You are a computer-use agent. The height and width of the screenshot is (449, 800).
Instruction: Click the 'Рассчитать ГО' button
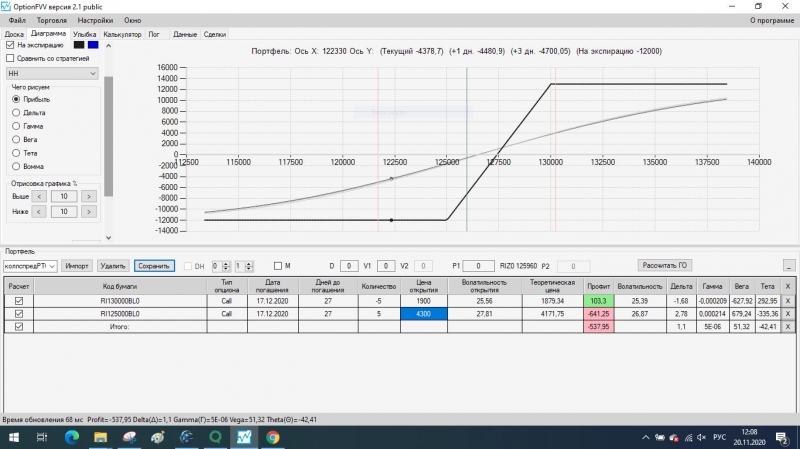[664, 265]
